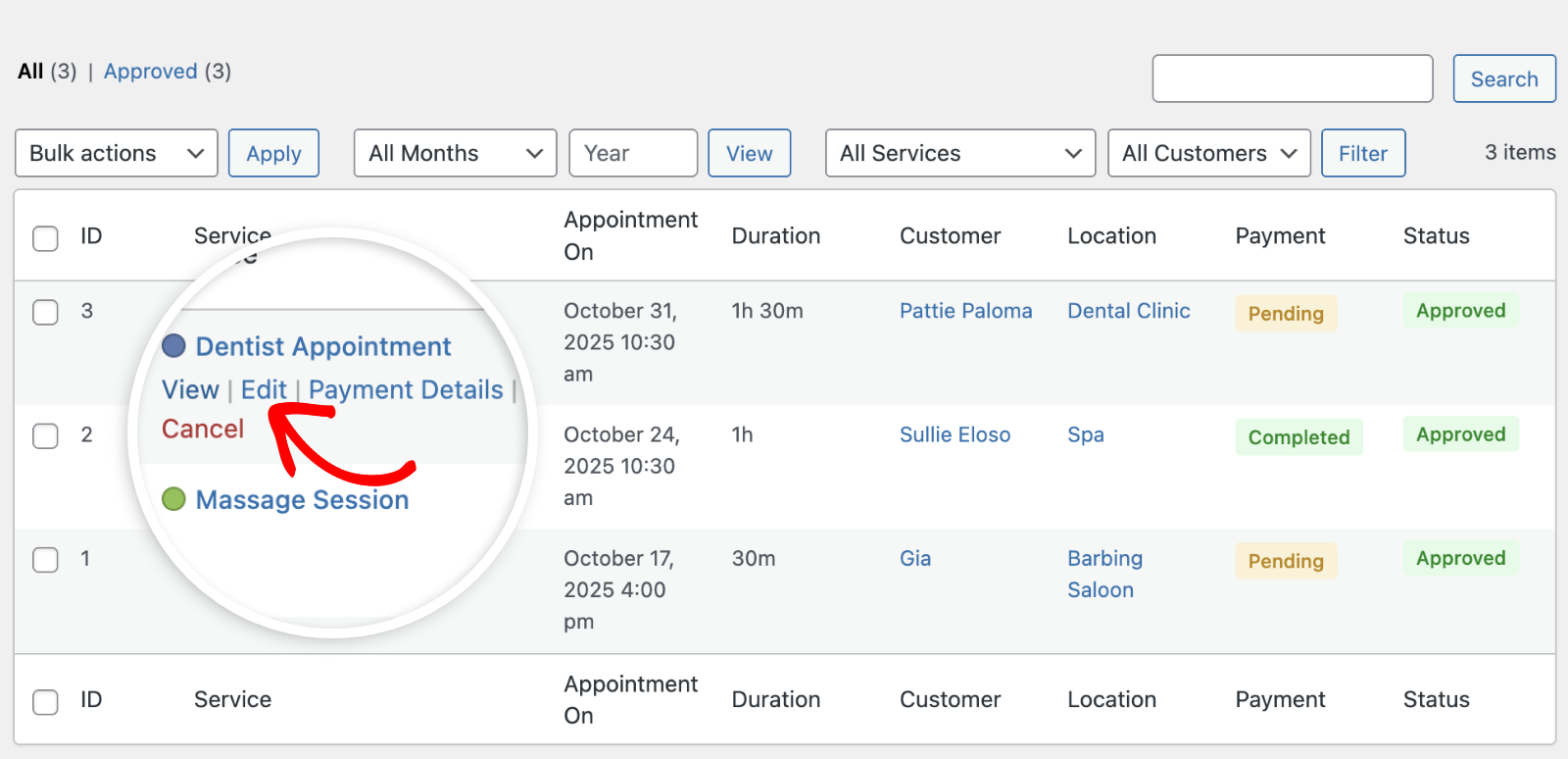The width and height of the screenshot is (1568, 759).
Task: Open the Barbing Saloon location link
Action: 1104,574
